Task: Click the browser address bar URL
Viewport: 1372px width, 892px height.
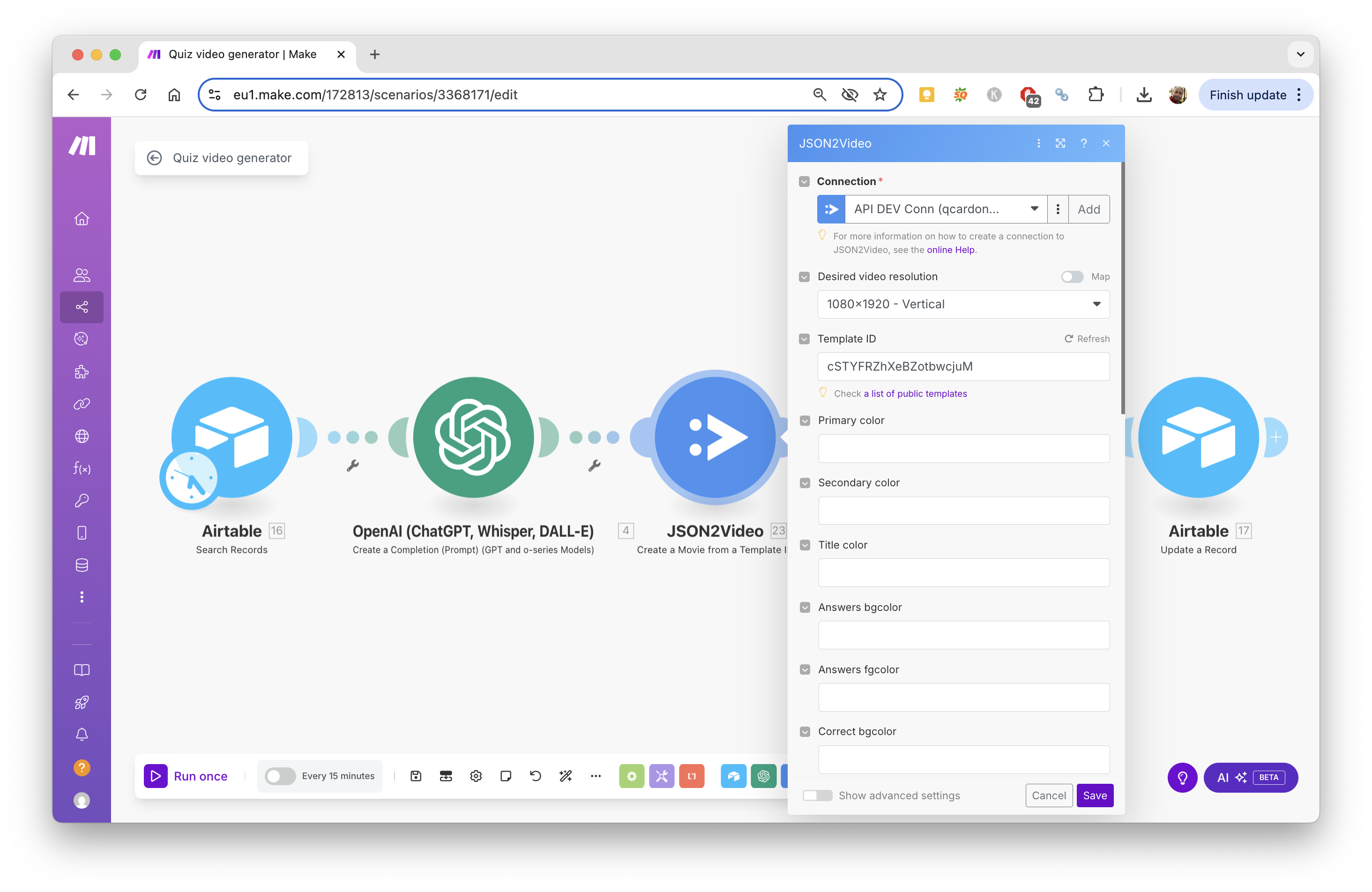Action: tap(375, 95)
